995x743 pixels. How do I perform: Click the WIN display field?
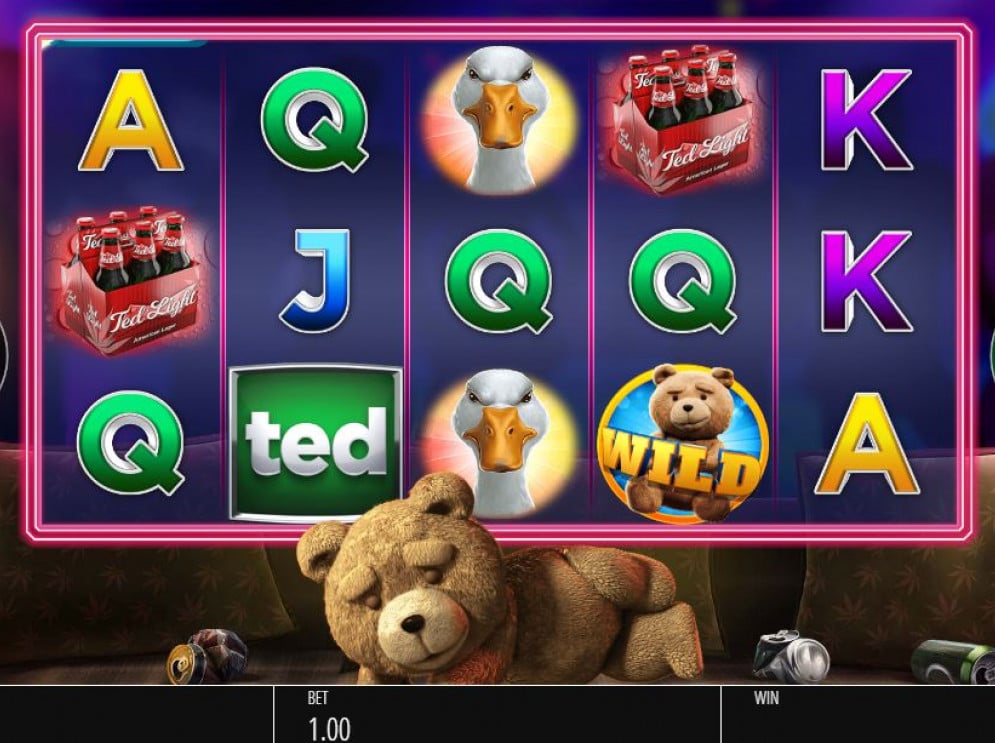coord(858,714)
